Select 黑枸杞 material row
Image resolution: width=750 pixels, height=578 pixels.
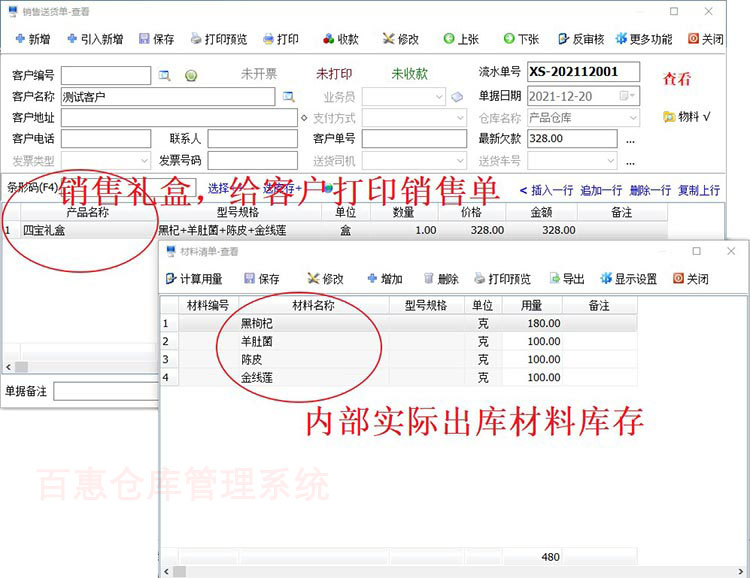[398, 323]
